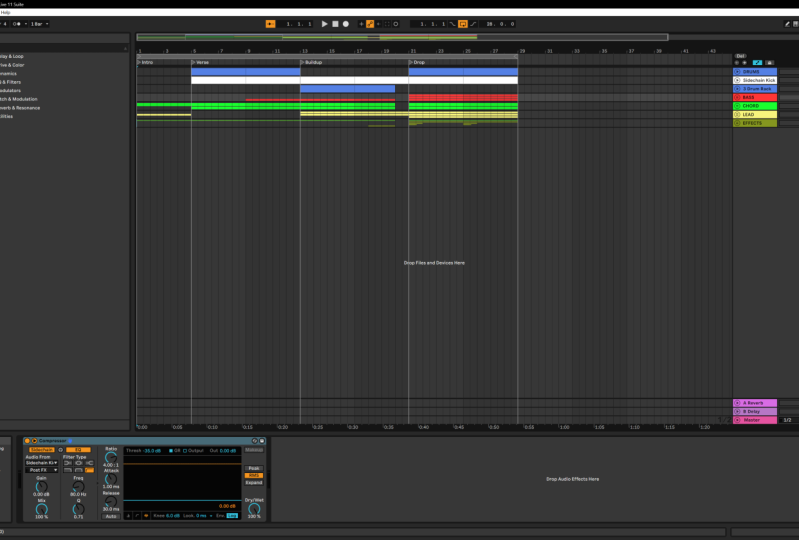
Task: Unfold the 3 Drum Rack track
Action: [737, 89]
